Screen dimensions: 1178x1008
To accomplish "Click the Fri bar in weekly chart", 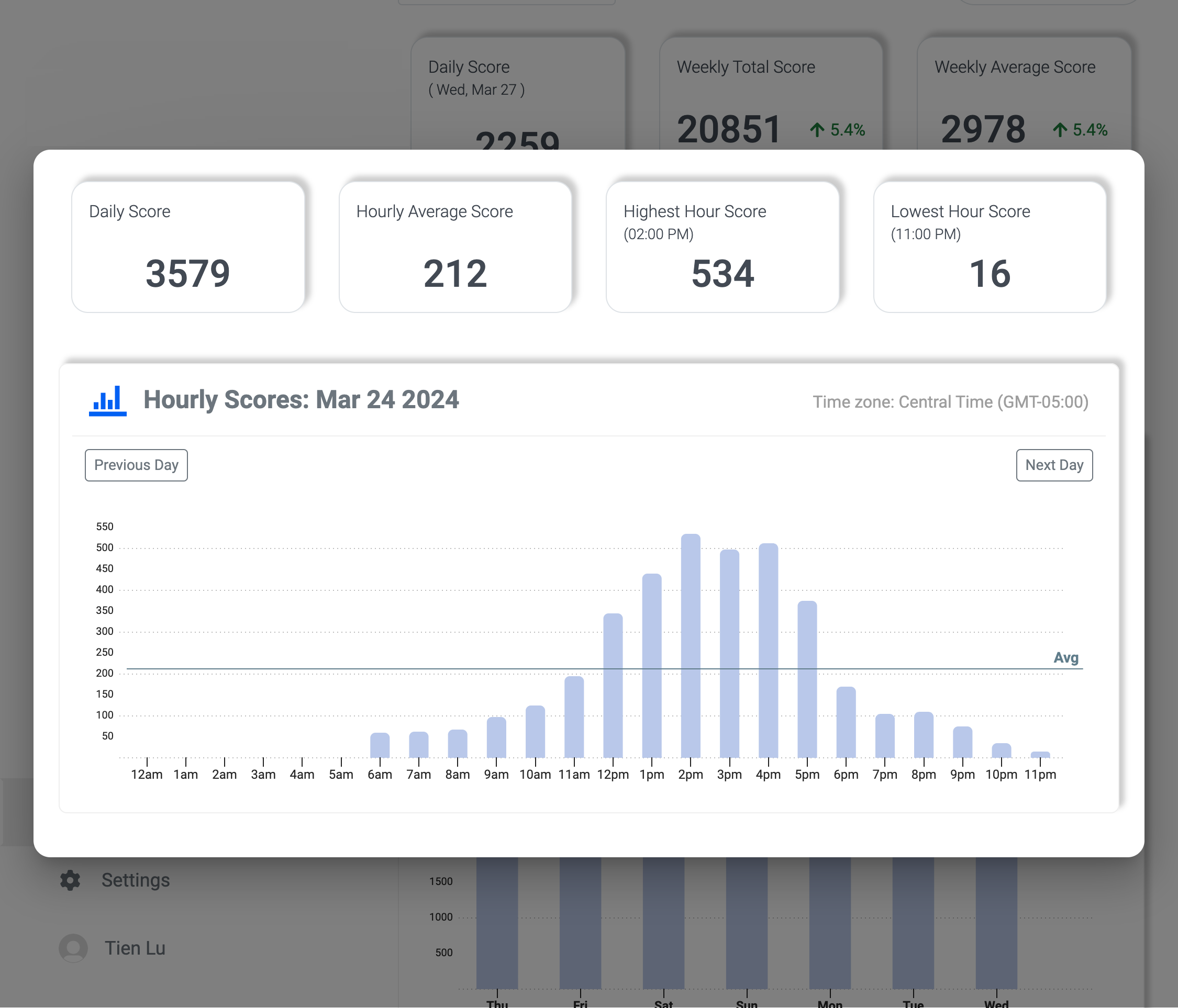I will (580, 923).
